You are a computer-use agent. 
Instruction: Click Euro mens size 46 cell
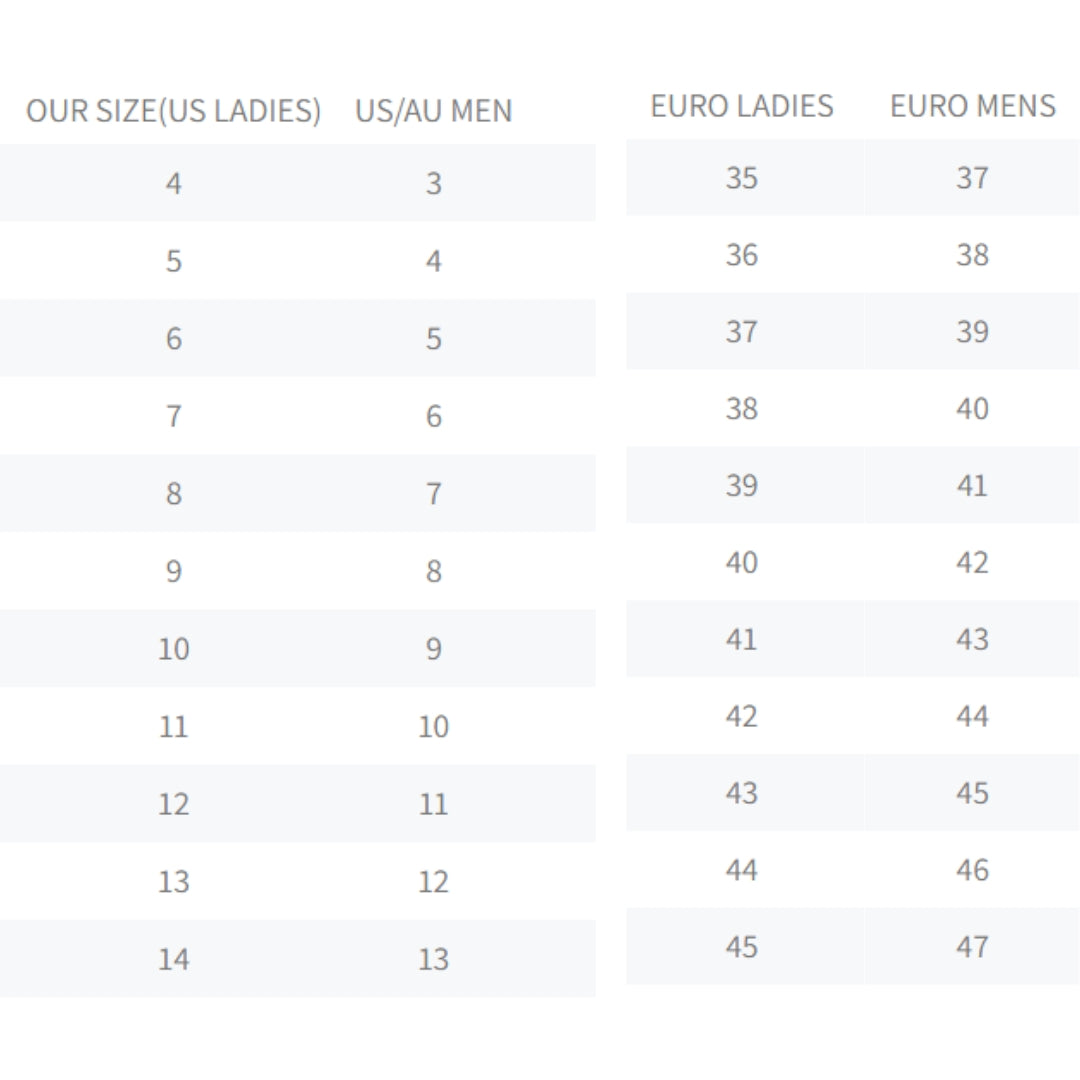point(973,870)
